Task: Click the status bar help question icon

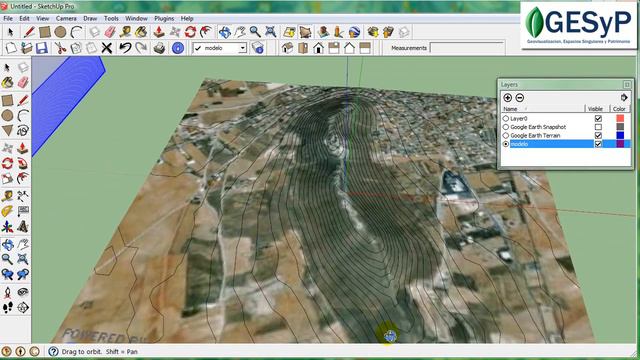Action: [x=53, y=351]
